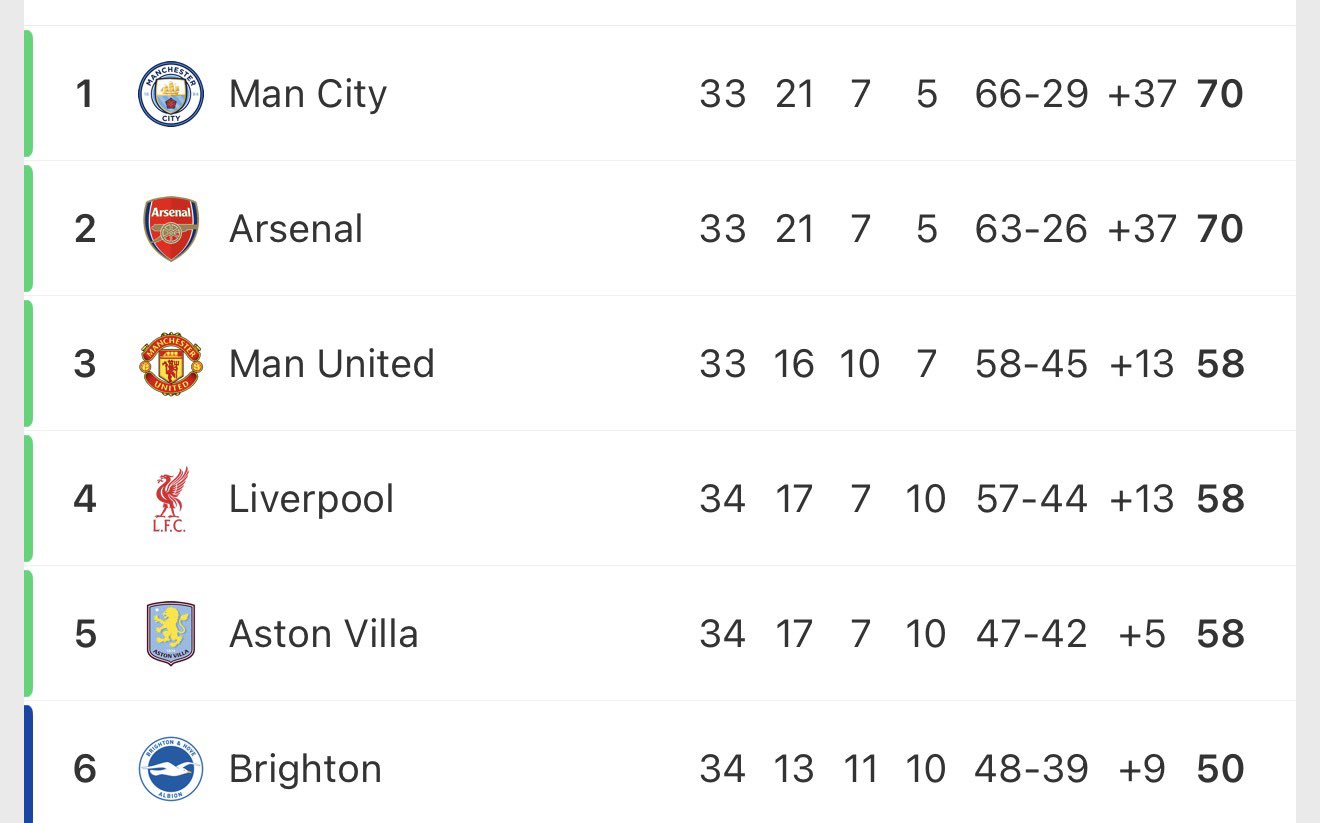Open the Arsenal team link

coord(296,229)
